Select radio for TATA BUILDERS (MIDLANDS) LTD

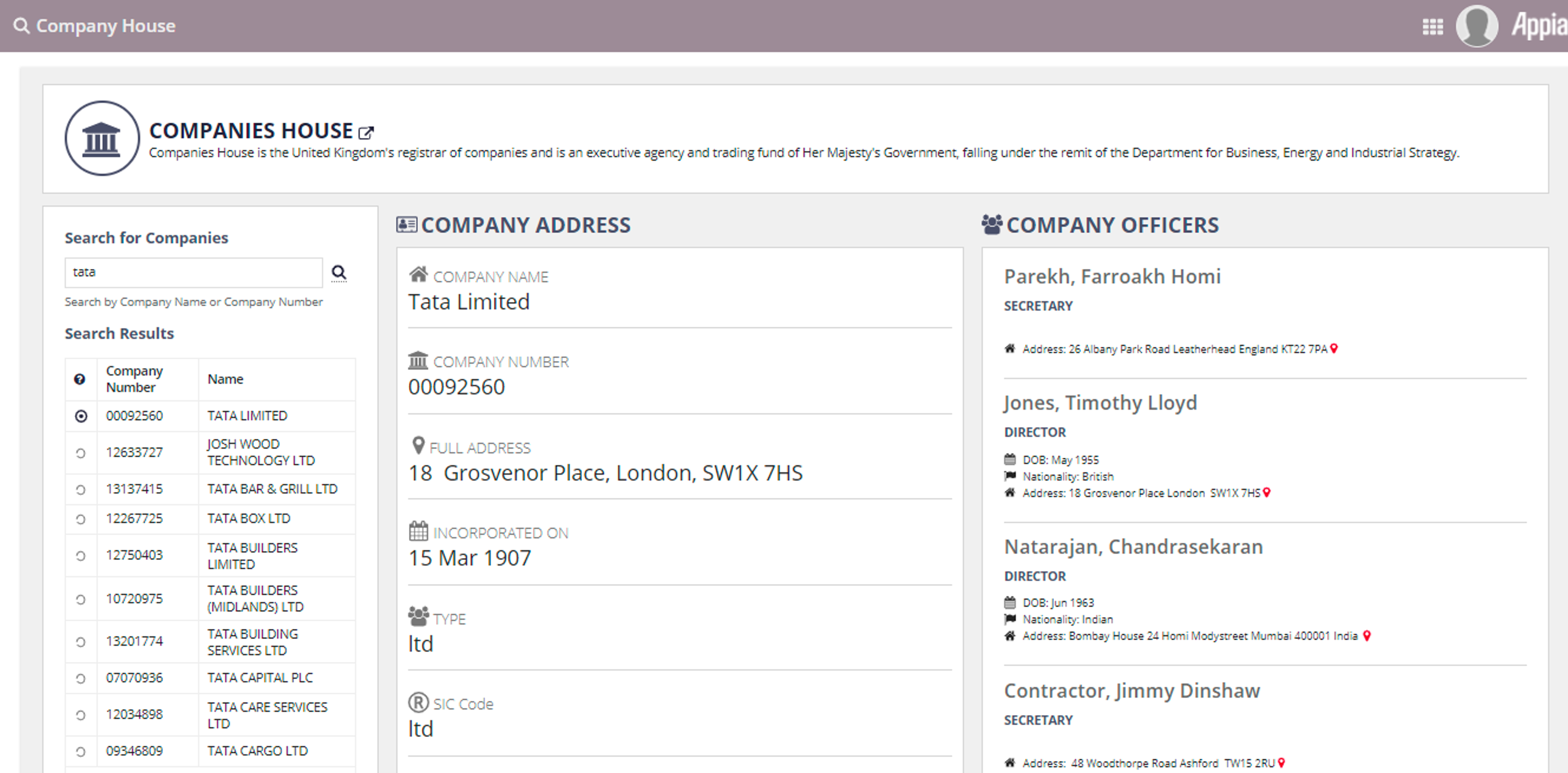(x=80, y=599)
